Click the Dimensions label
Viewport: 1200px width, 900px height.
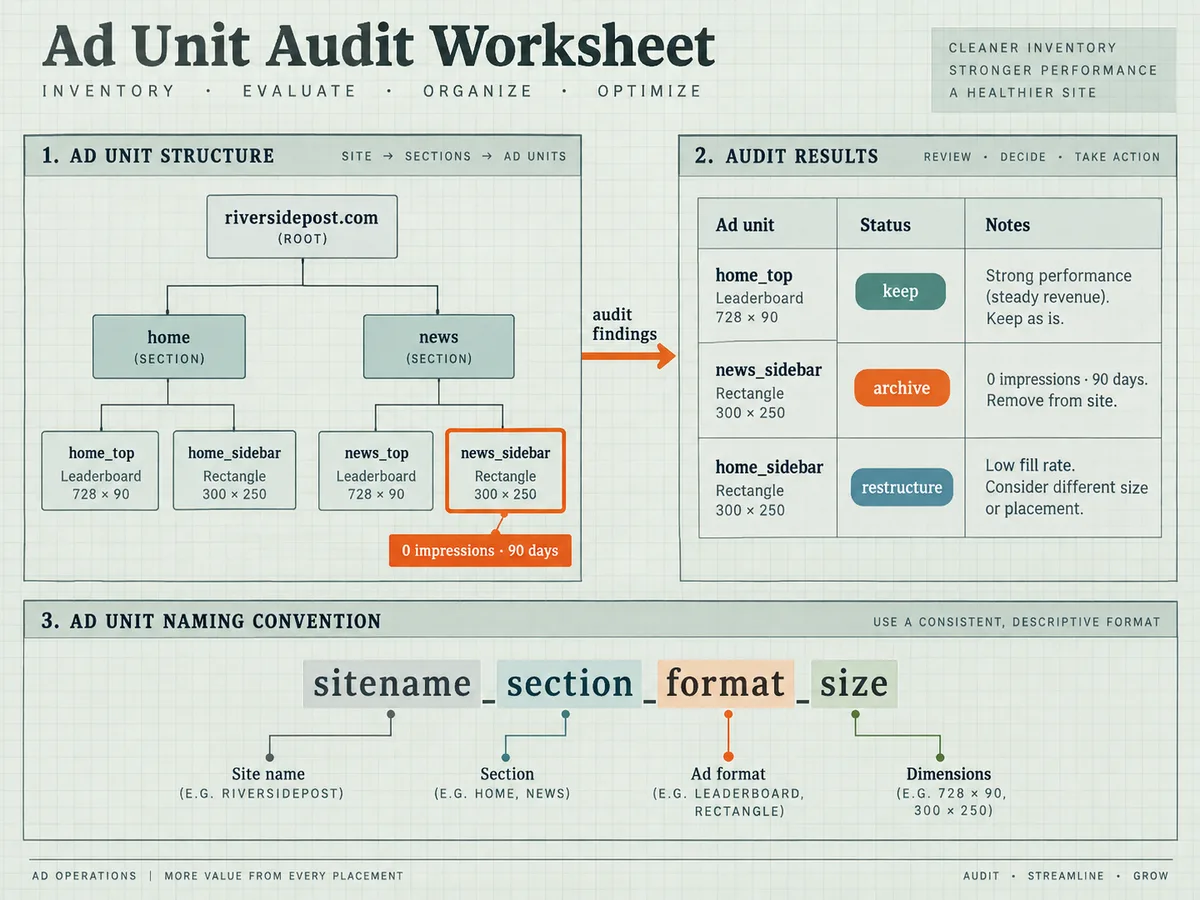[x=948, y=774]
